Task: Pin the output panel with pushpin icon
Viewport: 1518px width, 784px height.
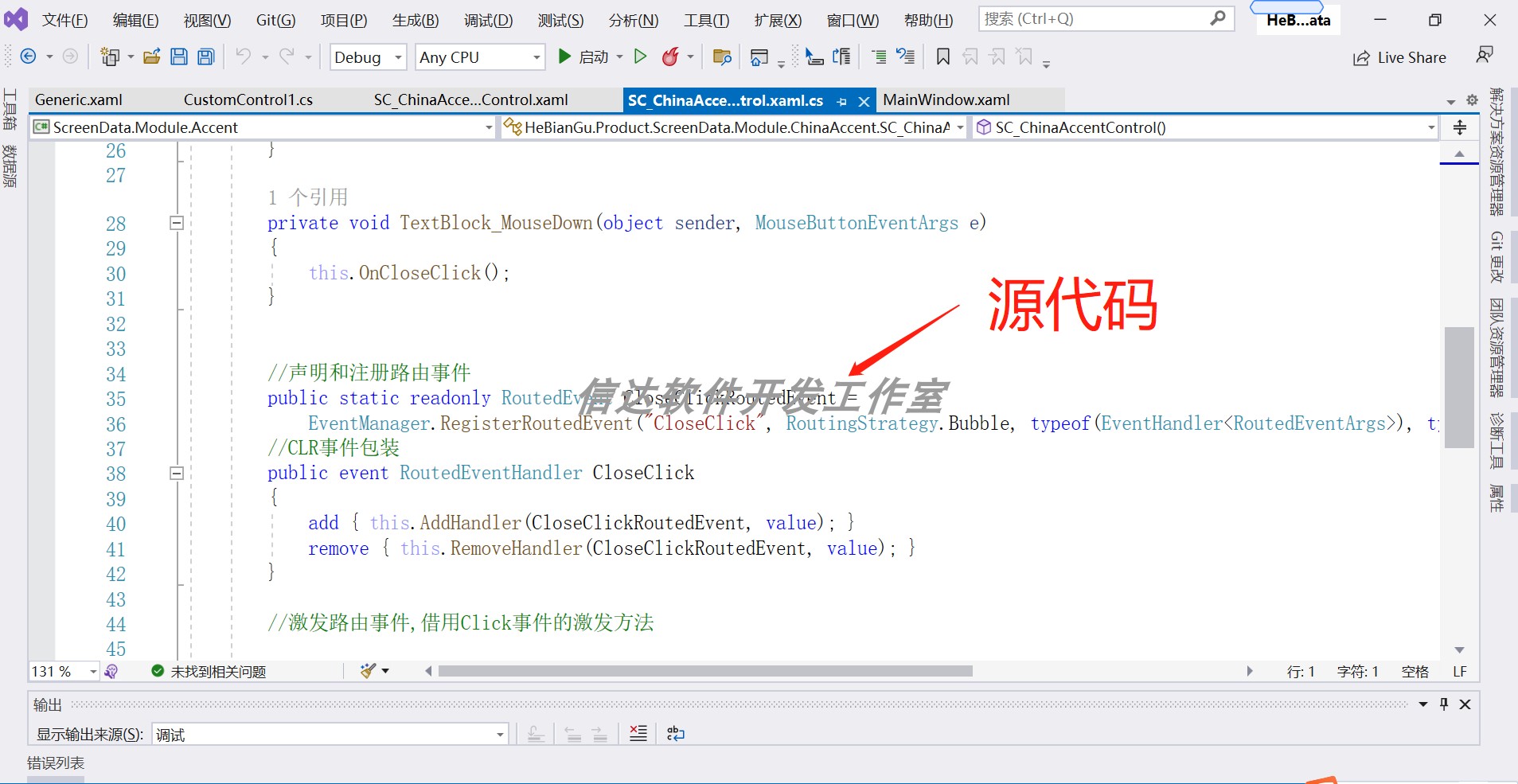Action: click(1444, 704)
